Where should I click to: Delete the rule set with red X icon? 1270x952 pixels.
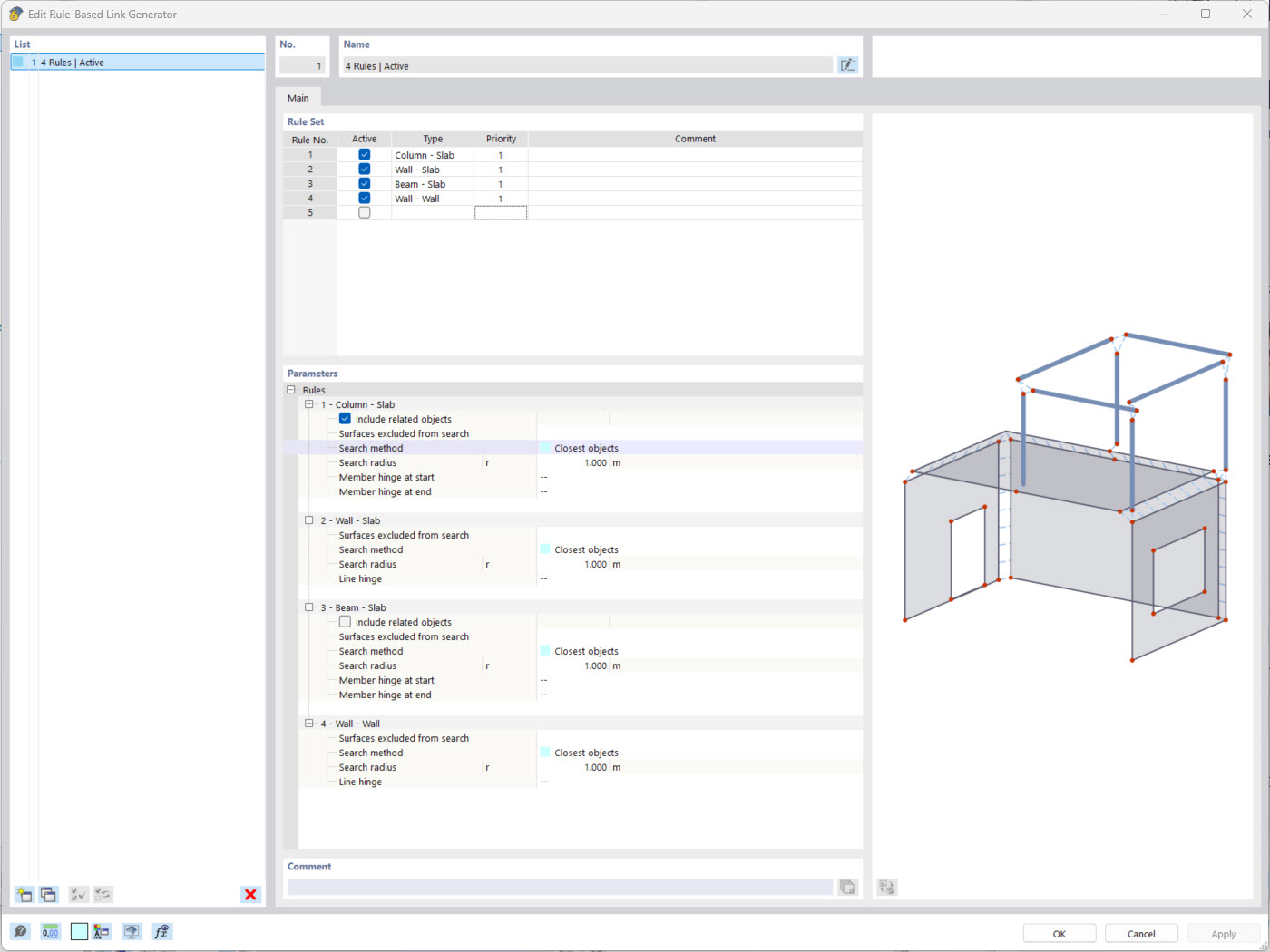point(250,895)
